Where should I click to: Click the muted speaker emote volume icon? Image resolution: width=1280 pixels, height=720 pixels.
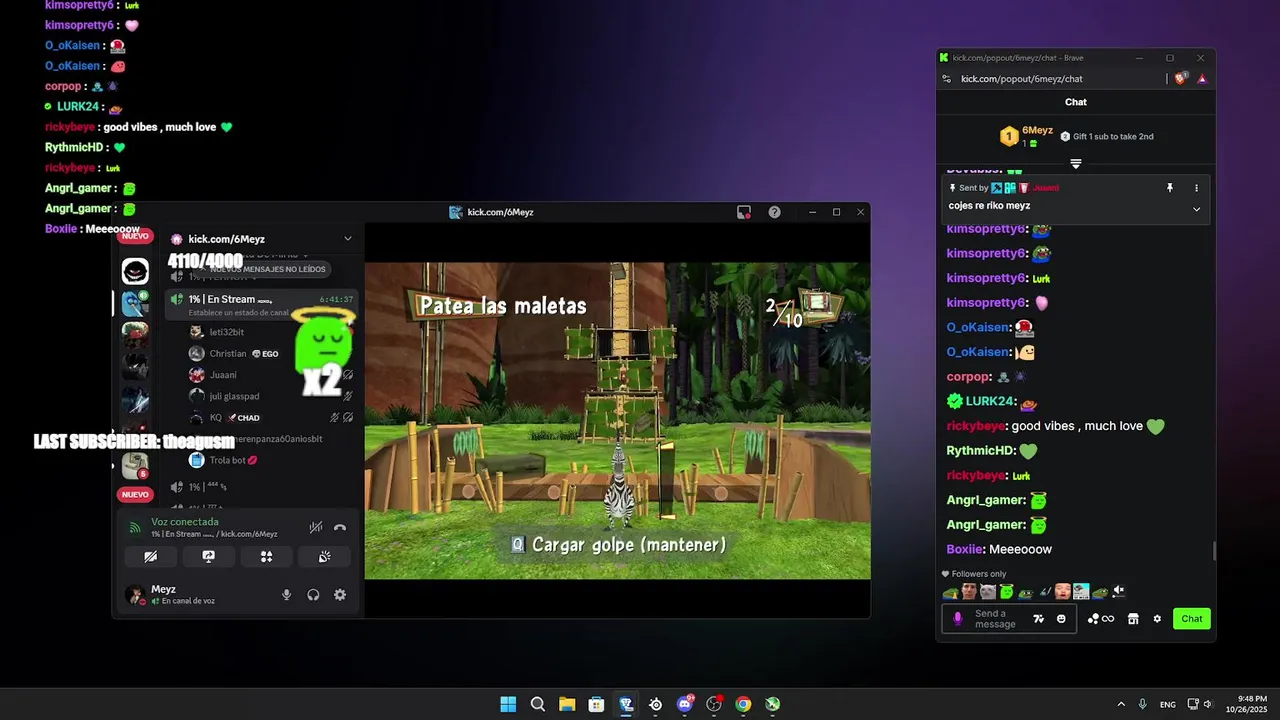[x=1119, y=592]
